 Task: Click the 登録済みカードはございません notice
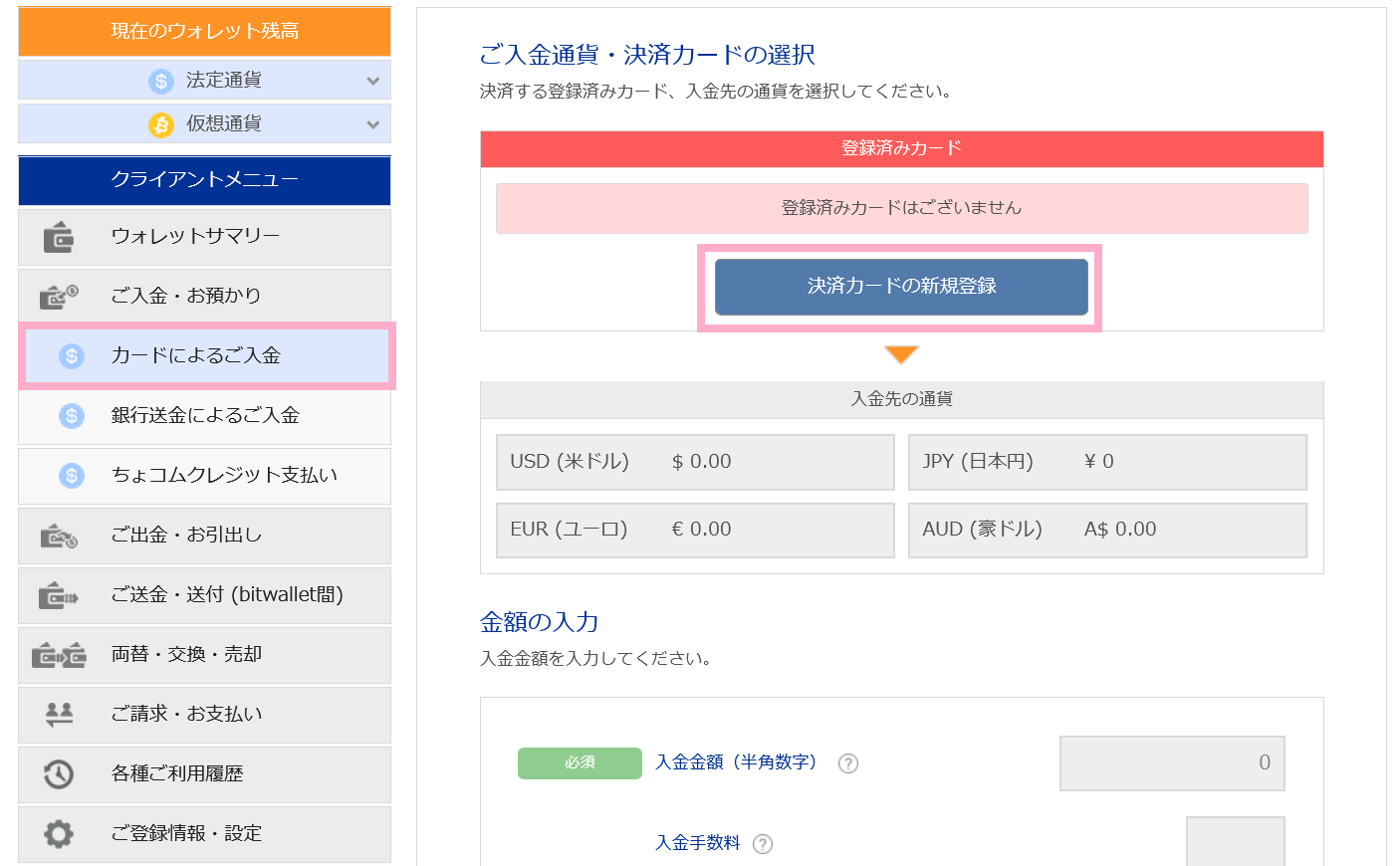pos(901,208)
